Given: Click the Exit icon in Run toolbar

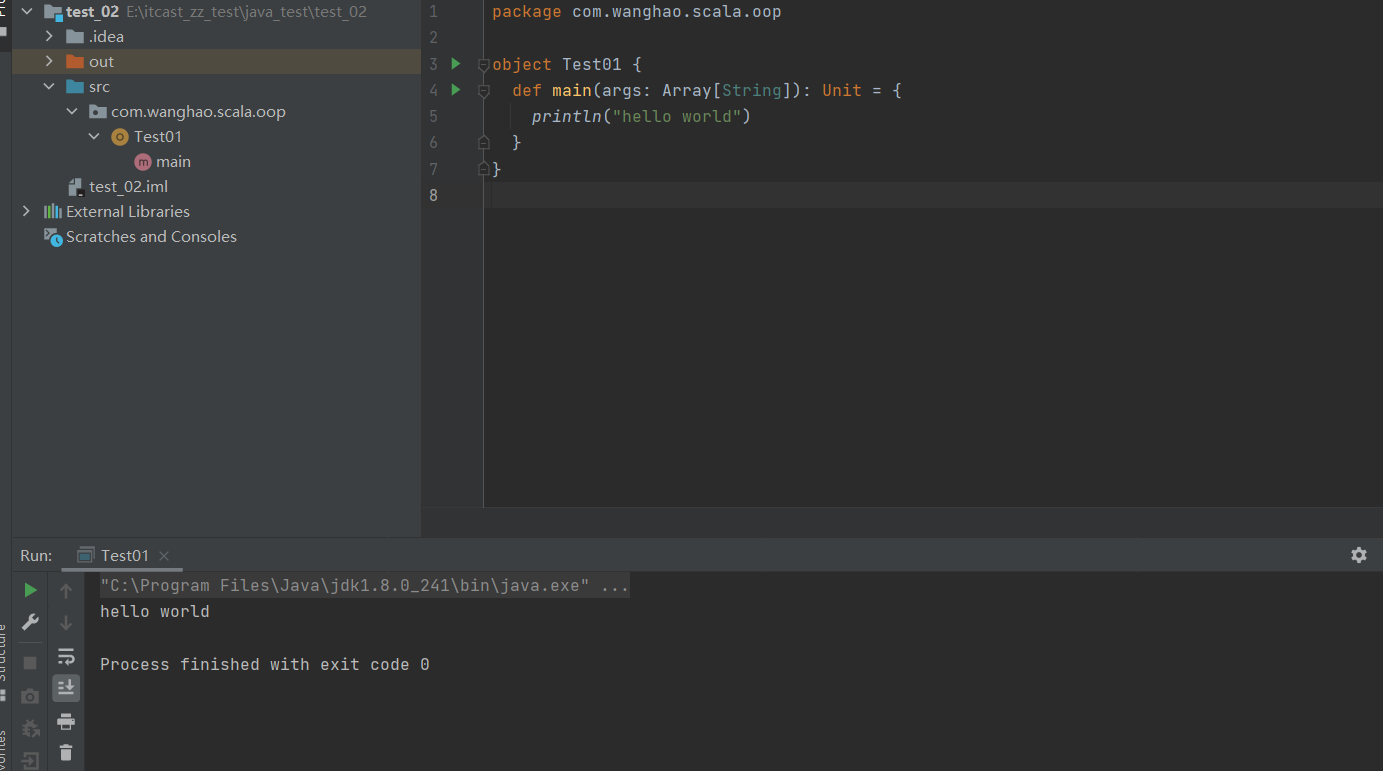Looking at the screenshot, I should click(31, 761).
